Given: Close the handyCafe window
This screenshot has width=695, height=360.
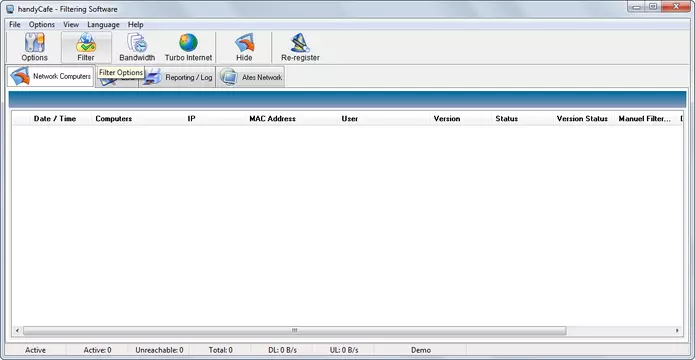Looking at the screenshot, I should [x=676, y=7].
